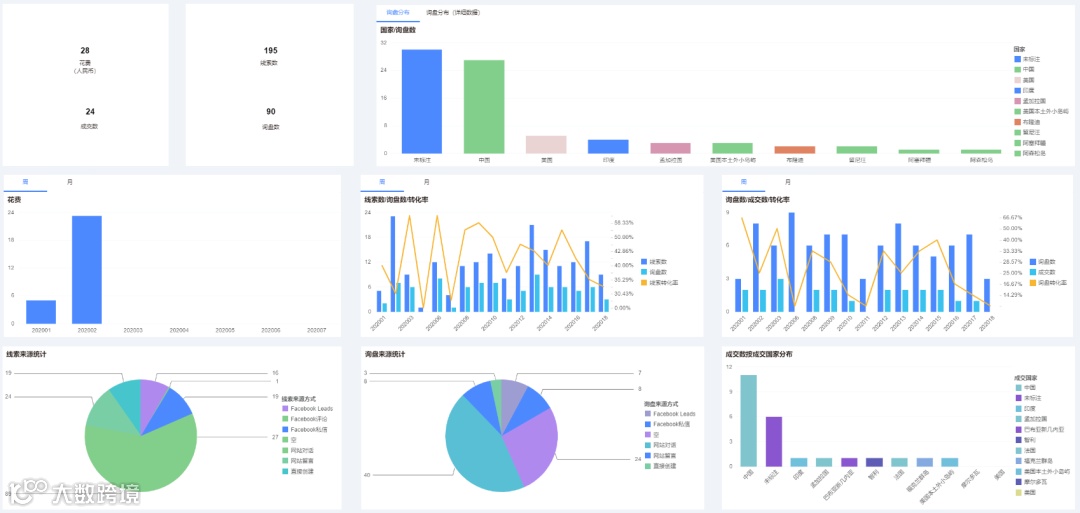Click 中国 in the 成交国家 legend
Viewport: 1080px width, 513px height.
coord(1024,388)
